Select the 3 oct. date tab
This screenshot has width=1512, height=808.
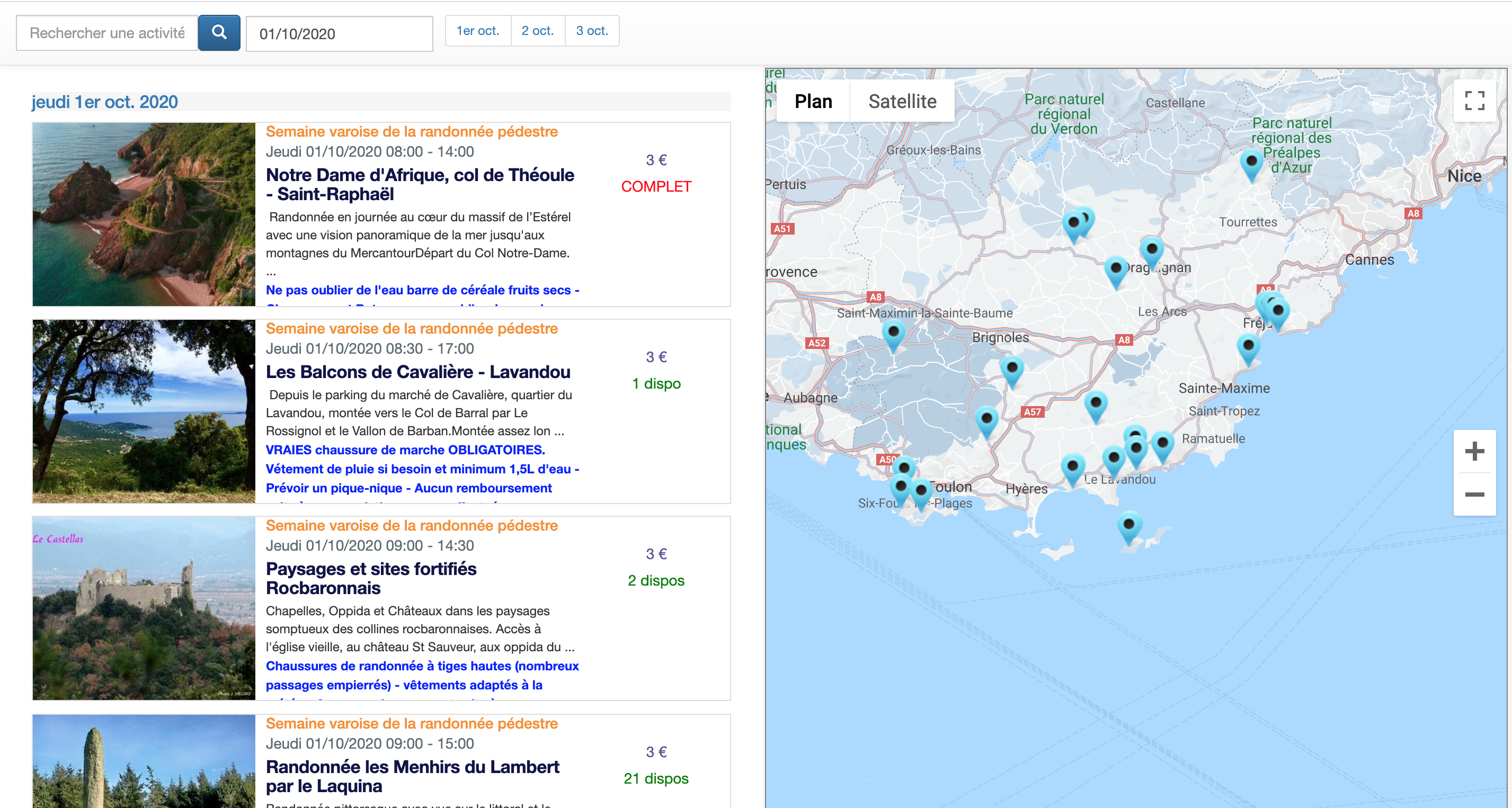(x=592, y=31)
